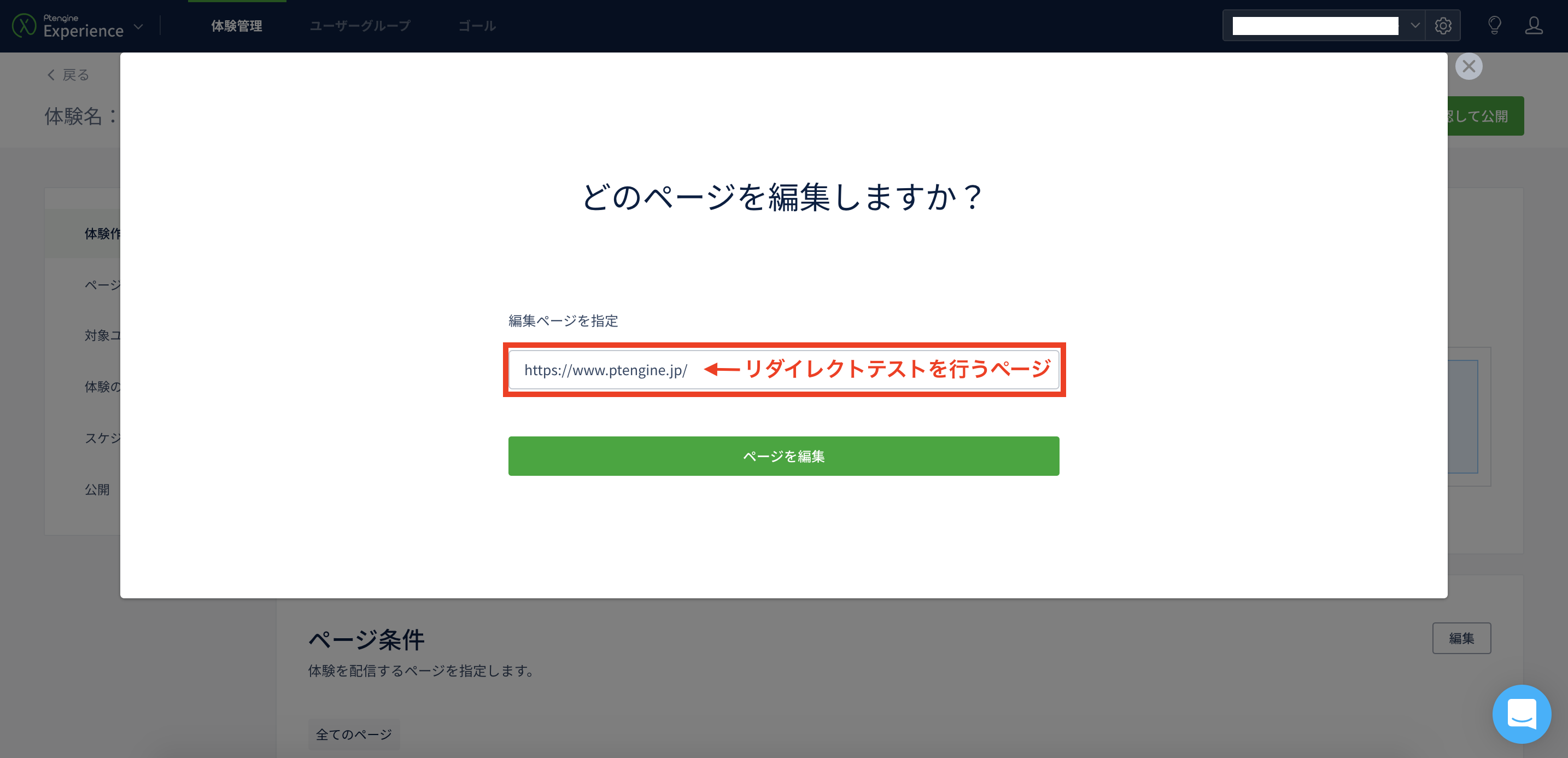The width and height of the screenshot is (1568, 758).
Task: Open the chat support widget icon
Action: point(1521,714)
